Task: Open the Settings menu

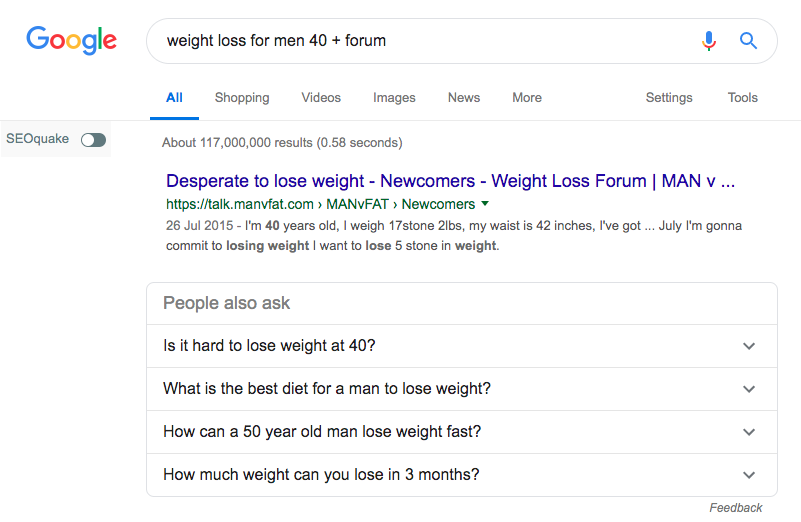Action: (x=669, y=98)
